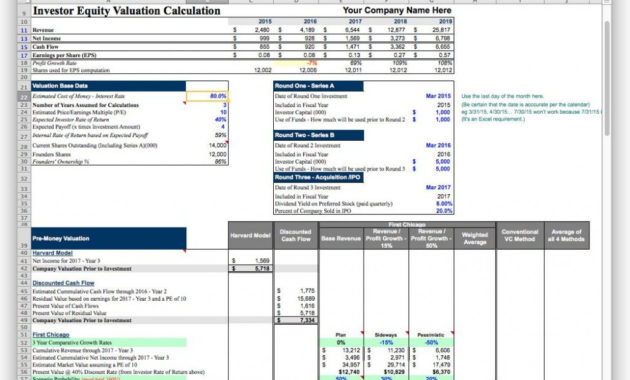Select the 'Pre-Money Valuation' header cell
This screenshot has height=380, width=630.
(x=108, y=239)
